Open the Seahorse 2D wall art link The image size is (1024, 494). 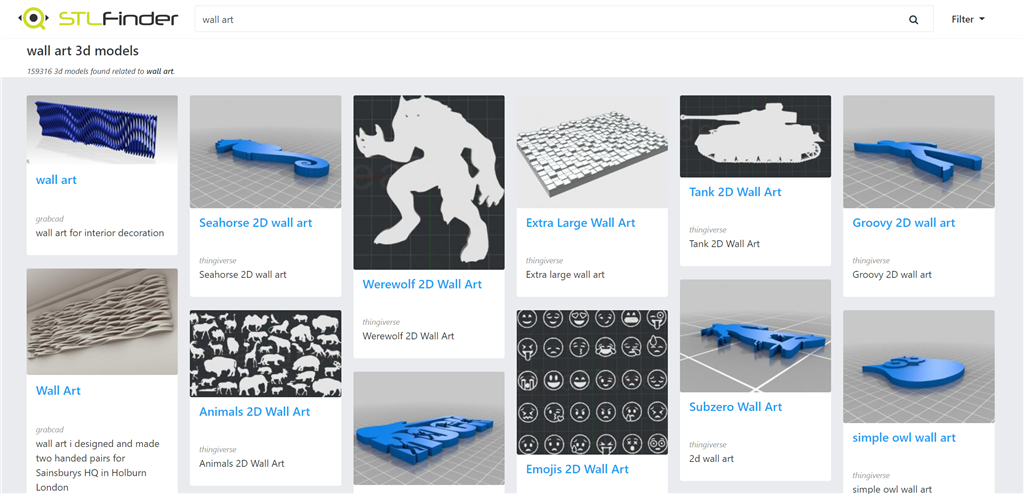point(255,223)
